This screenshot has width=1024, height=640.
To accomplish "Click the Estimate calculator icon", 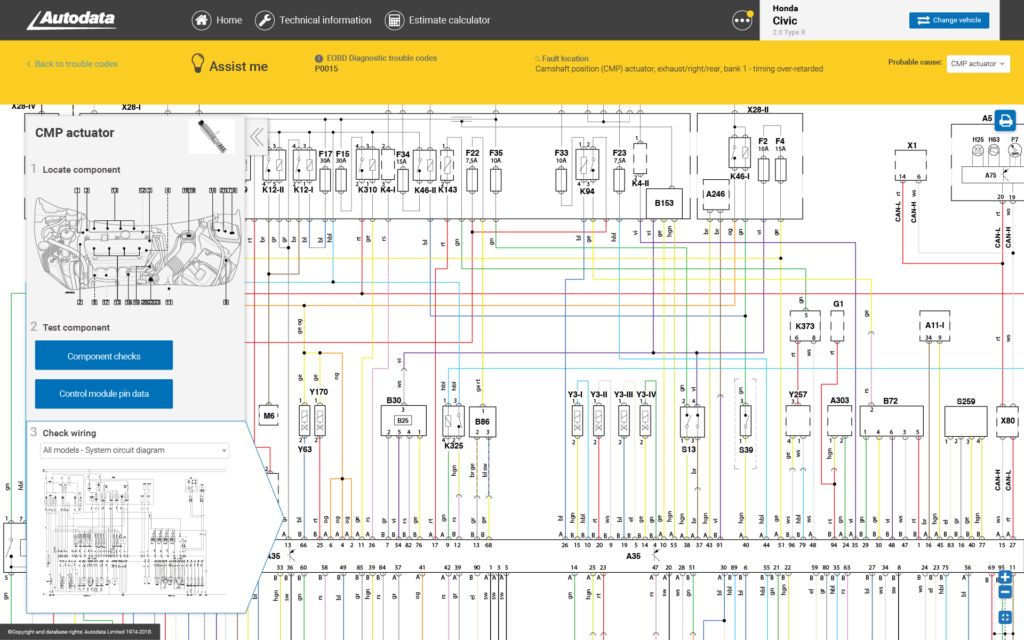I will (394, 20).
